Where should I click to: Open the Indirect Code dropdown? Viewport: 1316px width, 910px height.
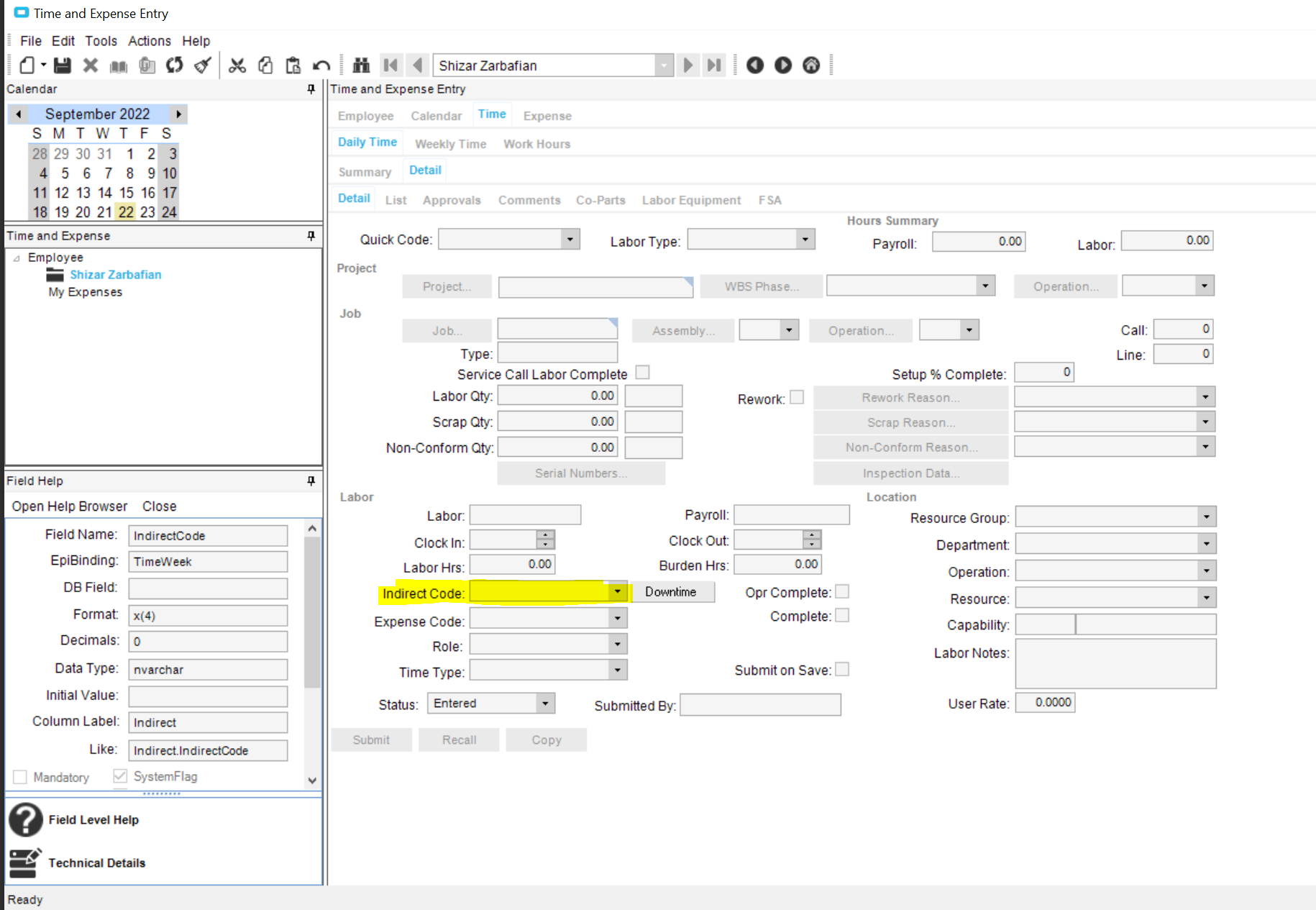click(617, 592)
